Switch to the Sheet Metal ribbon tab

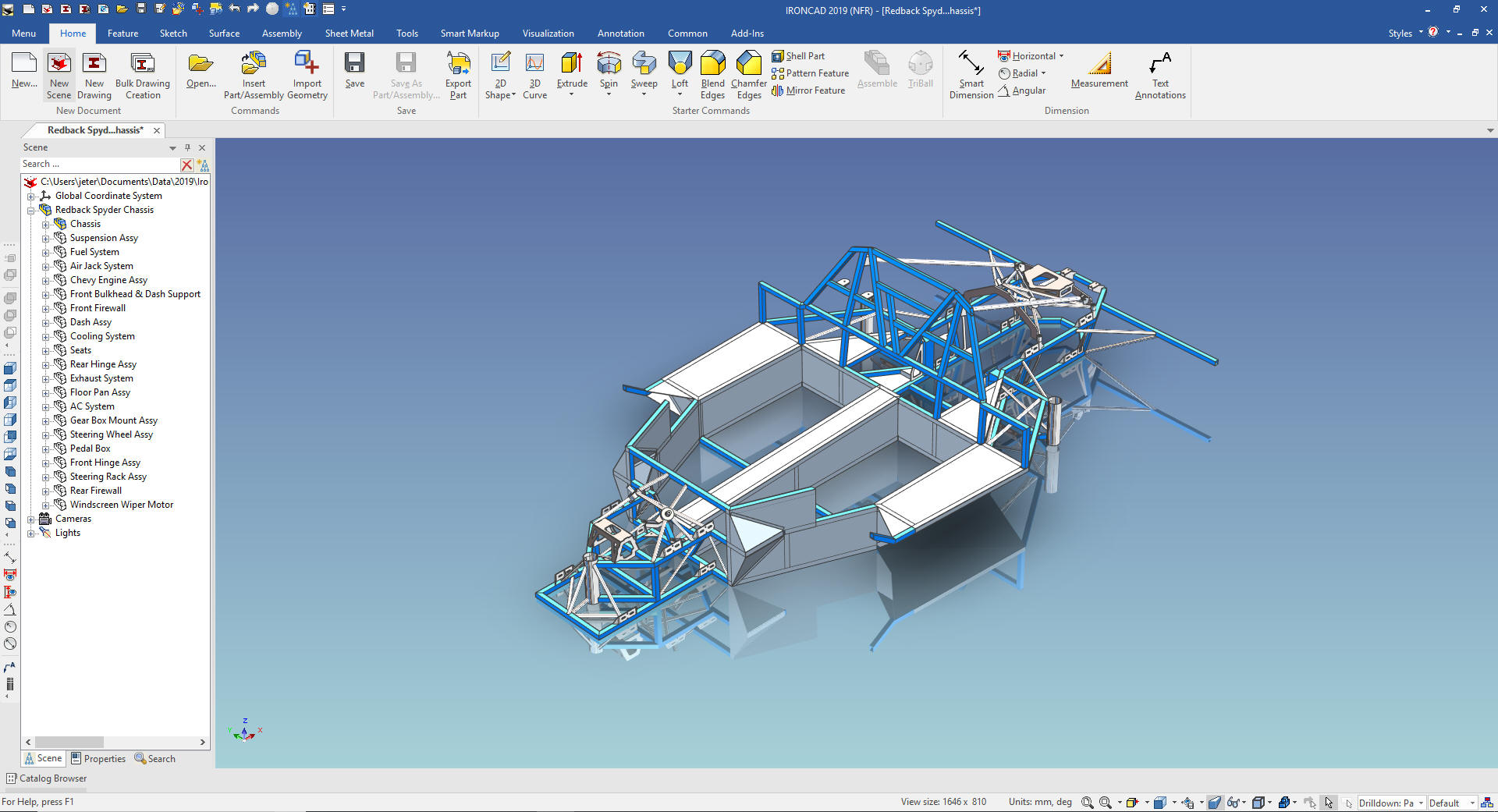point(349,34)
